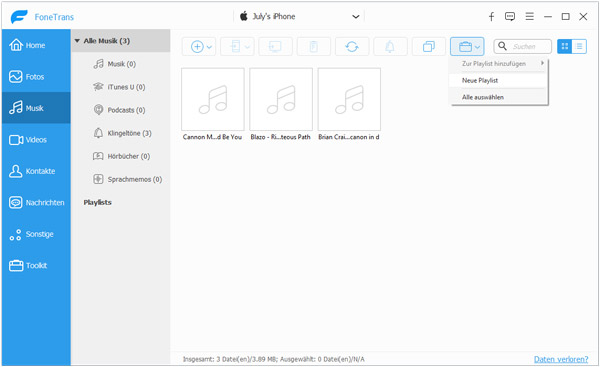The image size is (600, 367).
Task: Collapse the Alle Musik (3) tree
Action: point(77,41)
